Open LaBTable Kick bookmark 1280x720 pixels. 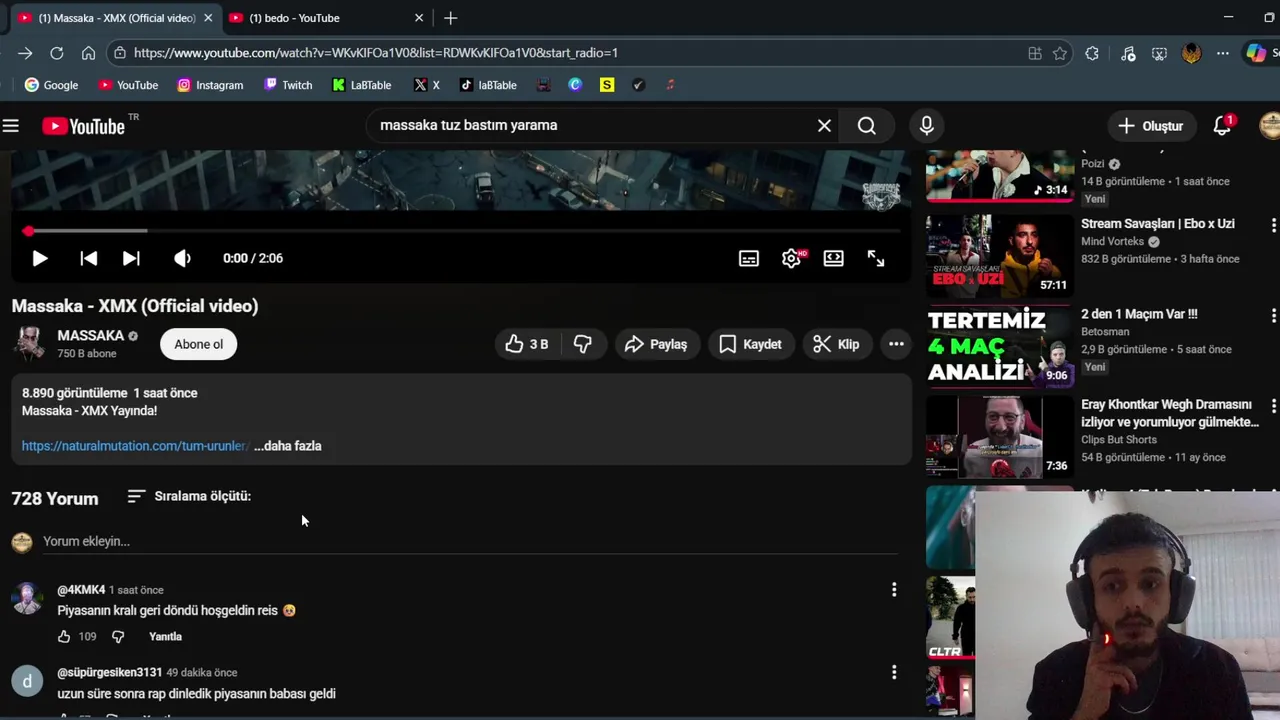(x=361, y=85)
